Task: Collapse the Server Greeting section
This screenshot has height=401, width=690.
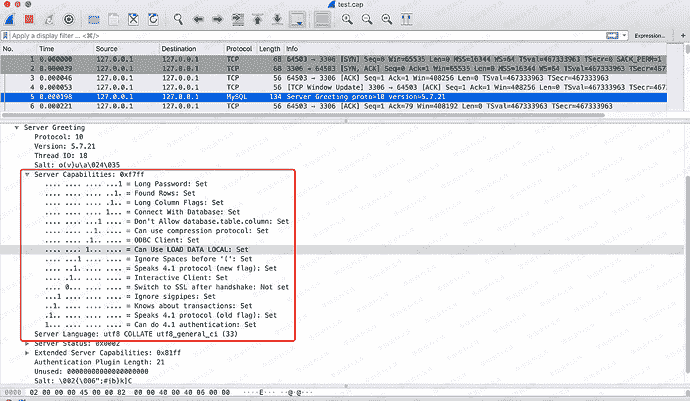Action: (x=16, y=128)
